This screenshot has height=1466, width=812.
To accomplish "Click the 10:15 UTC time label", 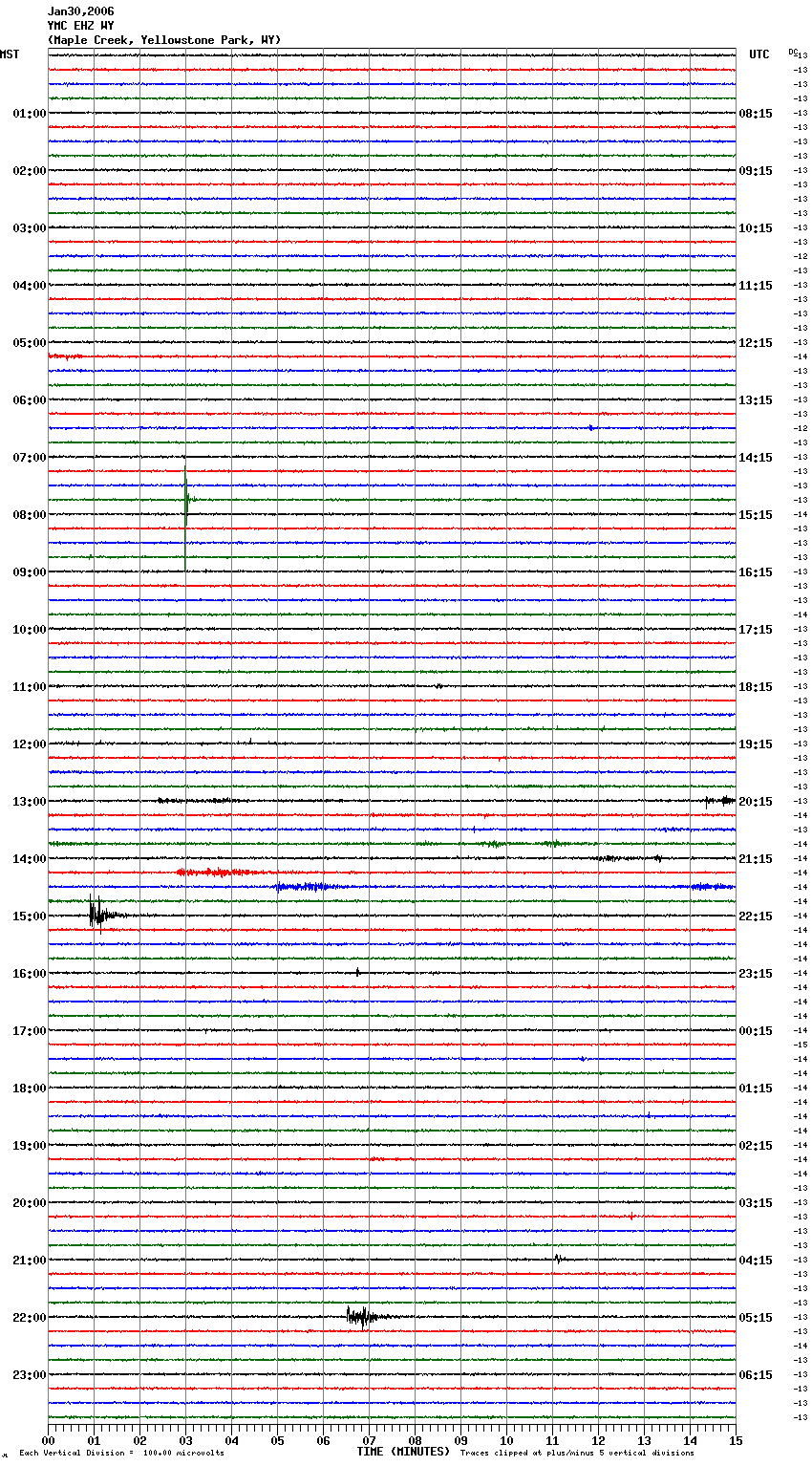I will [756, 228].
